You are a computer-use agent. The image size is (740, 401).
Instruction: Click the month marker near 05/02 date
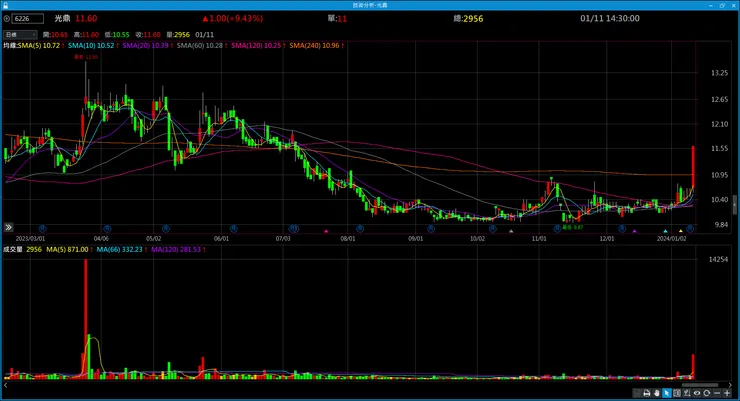pyautogui.click(x=166, y=229)
